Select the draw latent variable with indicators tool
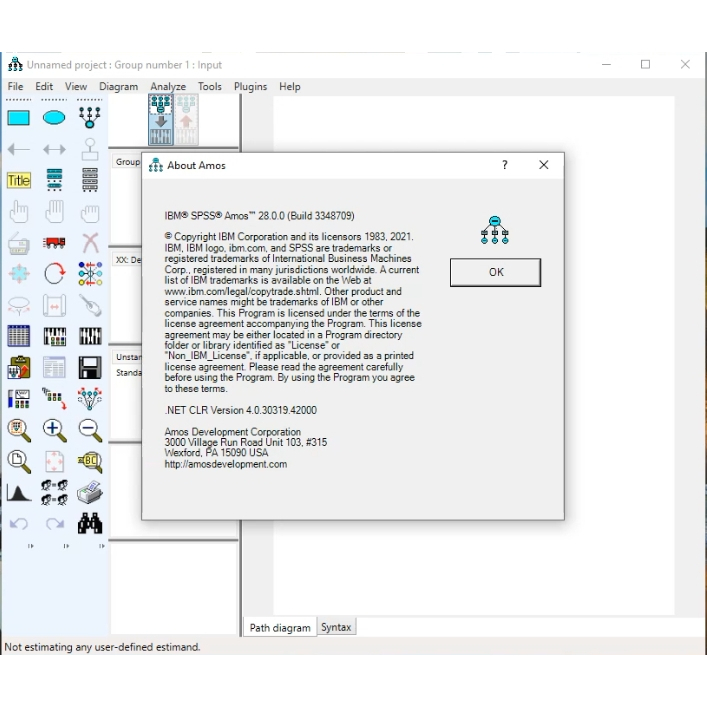This screenshot has height=707, width=707. tap(90, 118)
